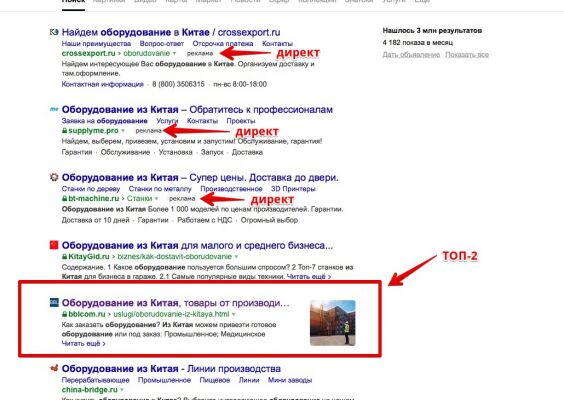Click the 'реклама' label beside crossexport.ru
The height and width of the screenshot is (400, 564).
(200, 53)
